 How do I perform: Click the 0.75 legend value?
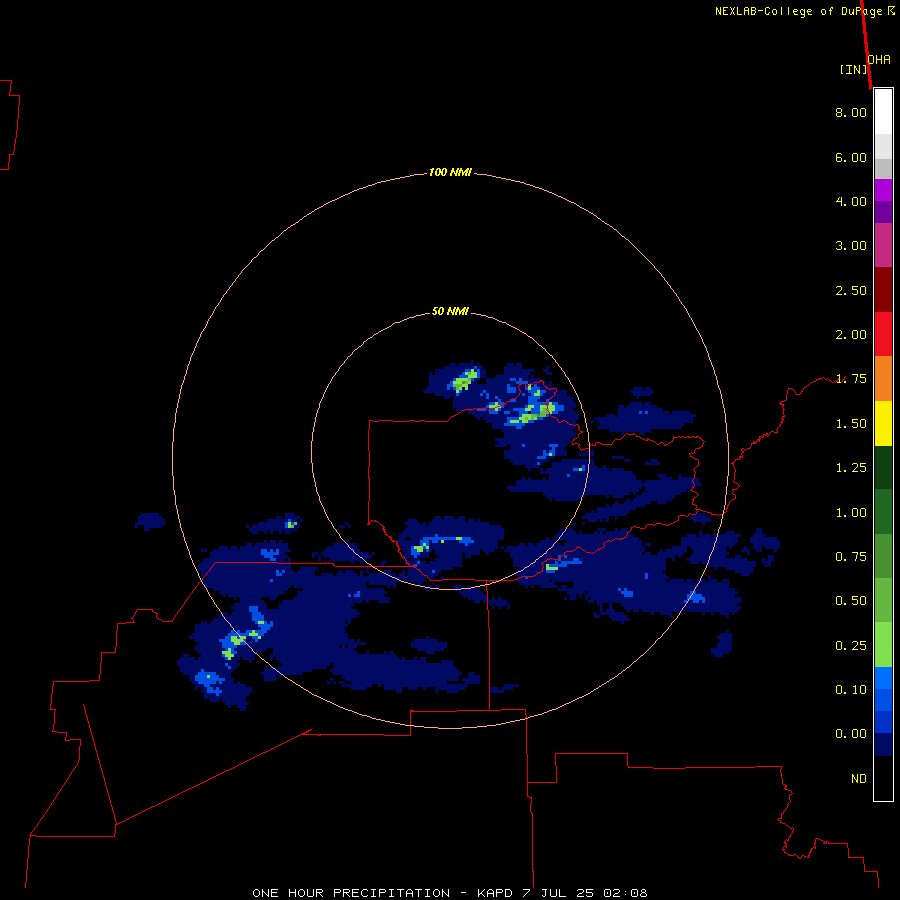(x=851, y=557)
